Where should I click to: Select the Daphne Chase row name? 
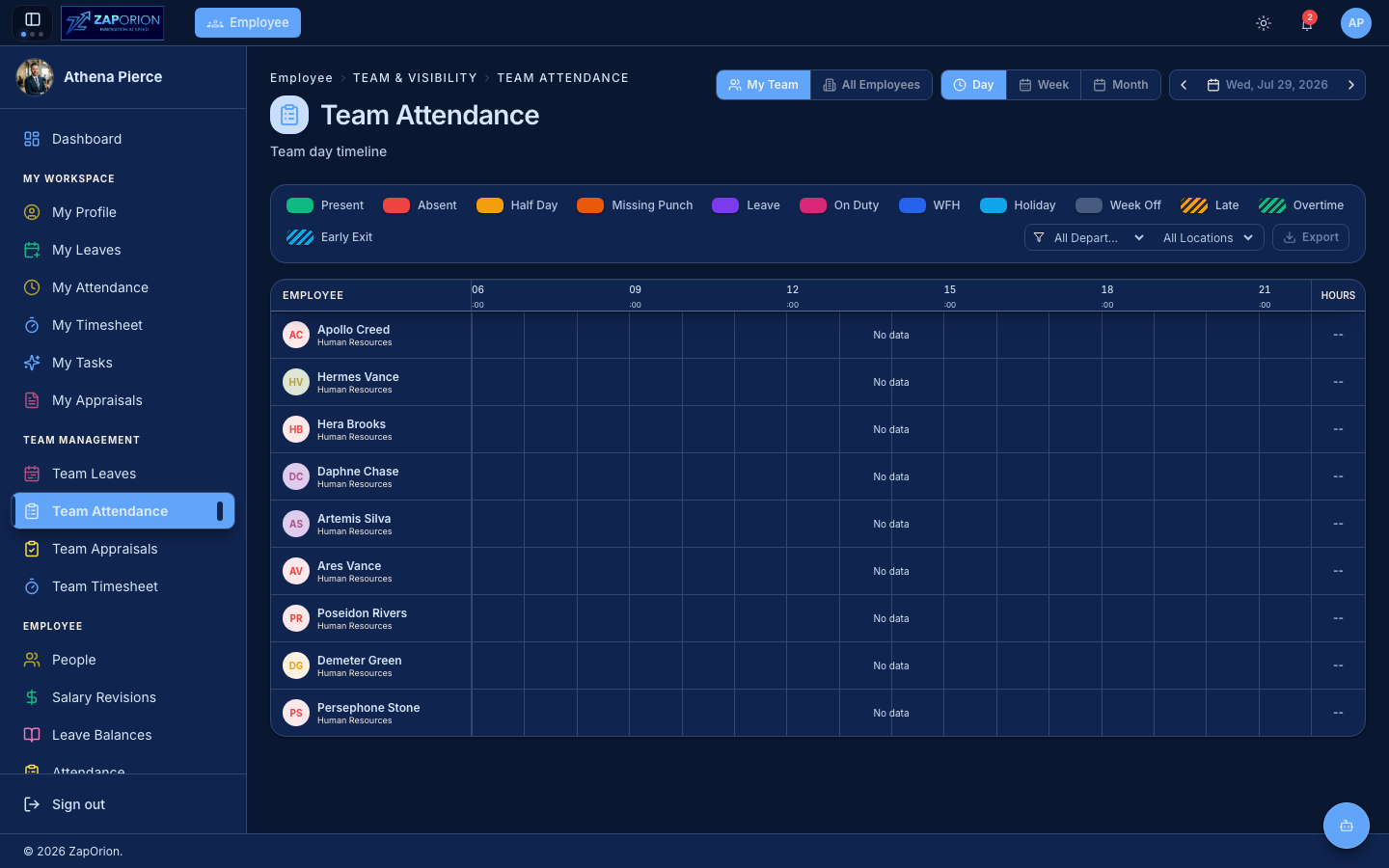click(358, 472)
